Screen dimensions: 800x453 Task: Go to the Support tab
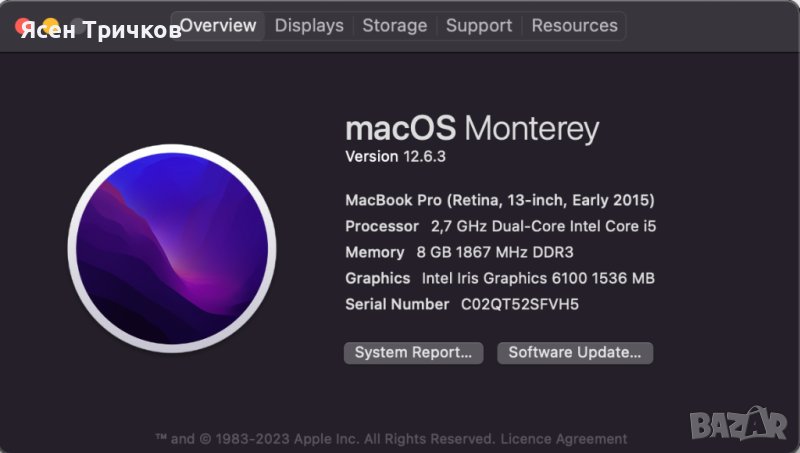[479, 25]
